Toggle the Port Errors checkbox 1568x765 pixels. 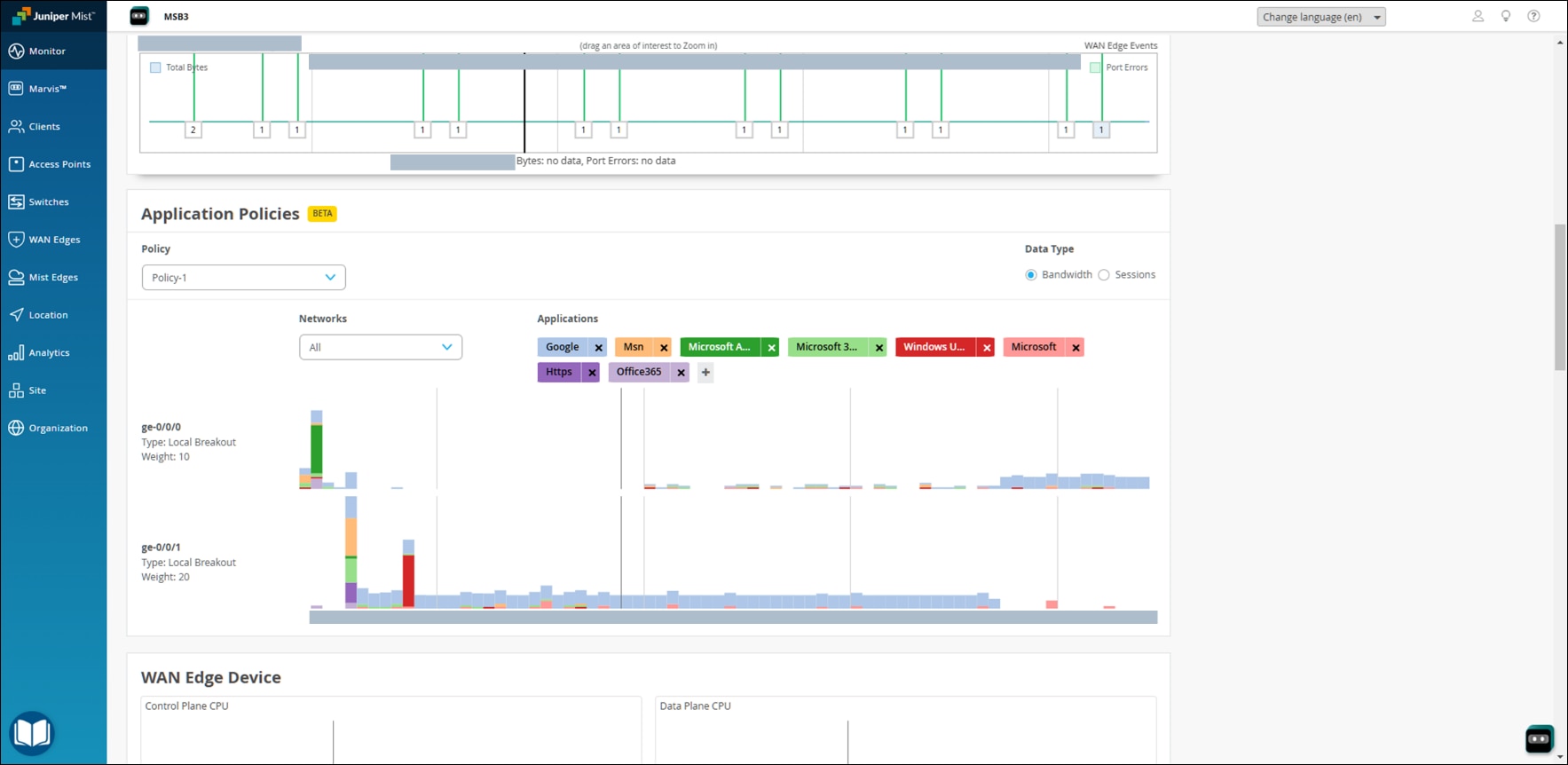(x=1095, y=67)
